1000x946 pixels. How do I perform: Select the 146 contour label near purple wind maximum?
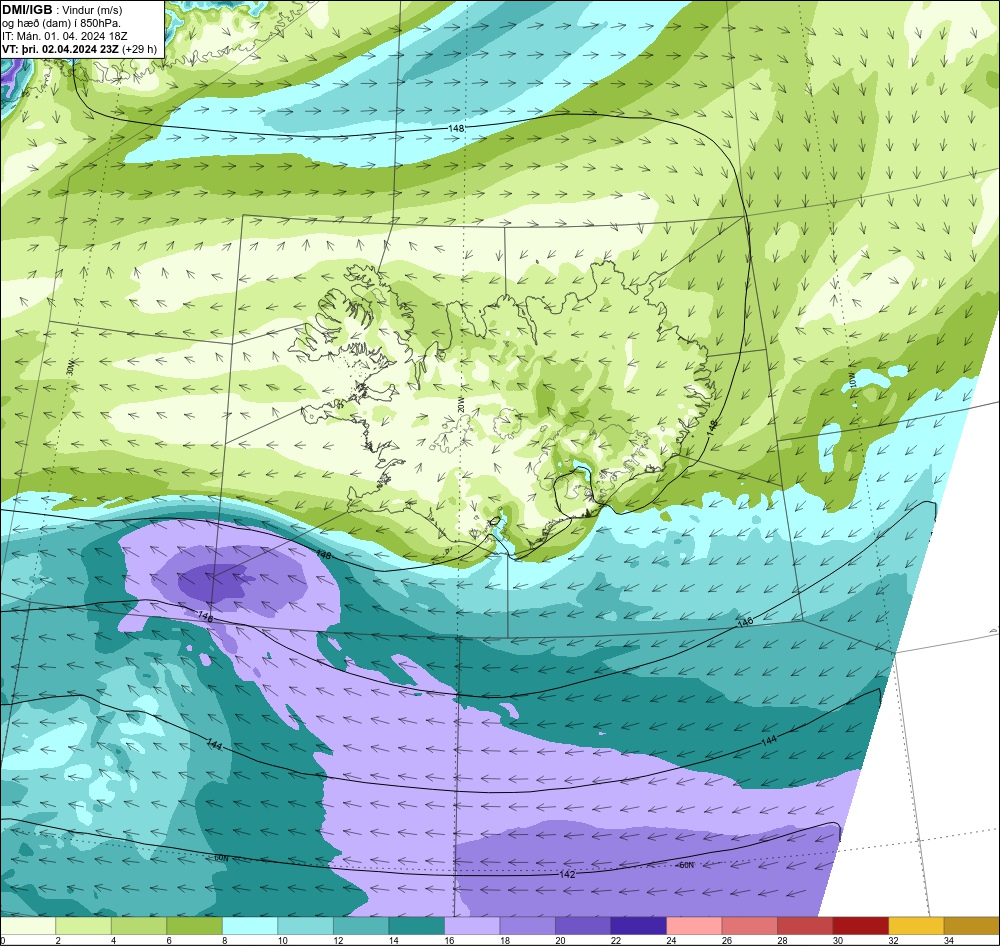pos(205,616)
